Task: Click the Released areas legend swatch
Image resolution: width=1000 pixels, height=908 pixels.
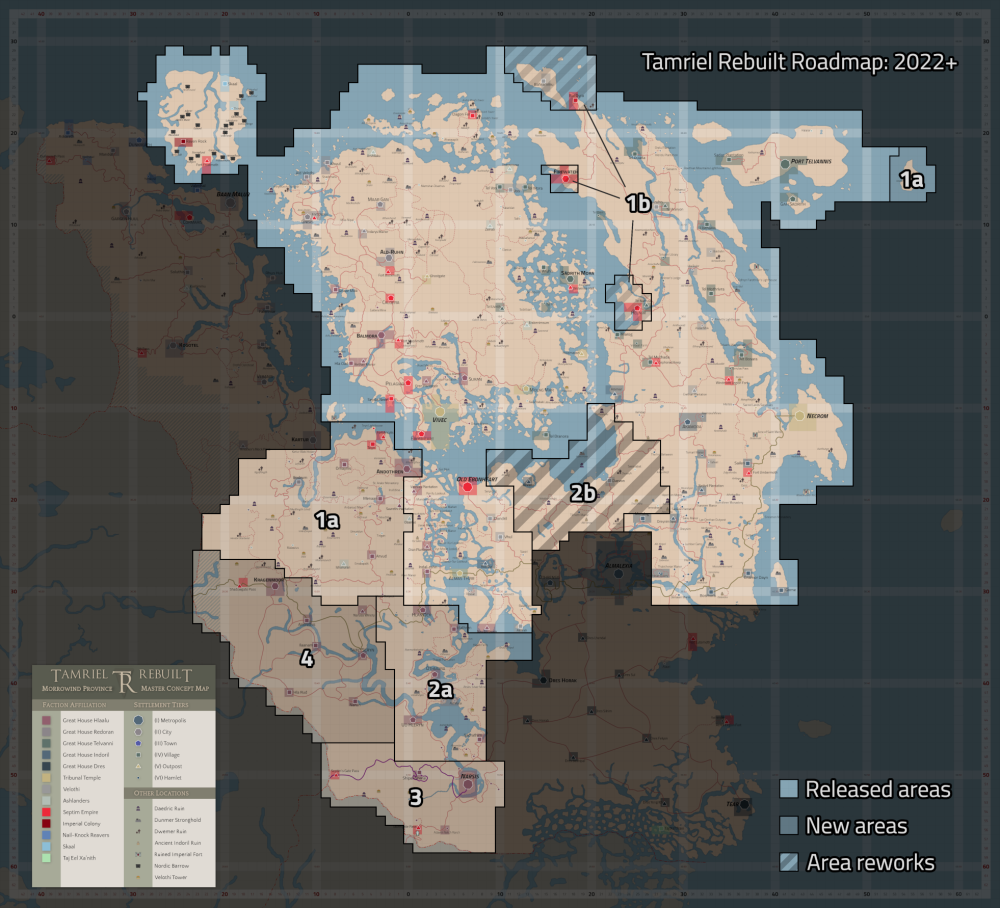Action: point(789,789)
